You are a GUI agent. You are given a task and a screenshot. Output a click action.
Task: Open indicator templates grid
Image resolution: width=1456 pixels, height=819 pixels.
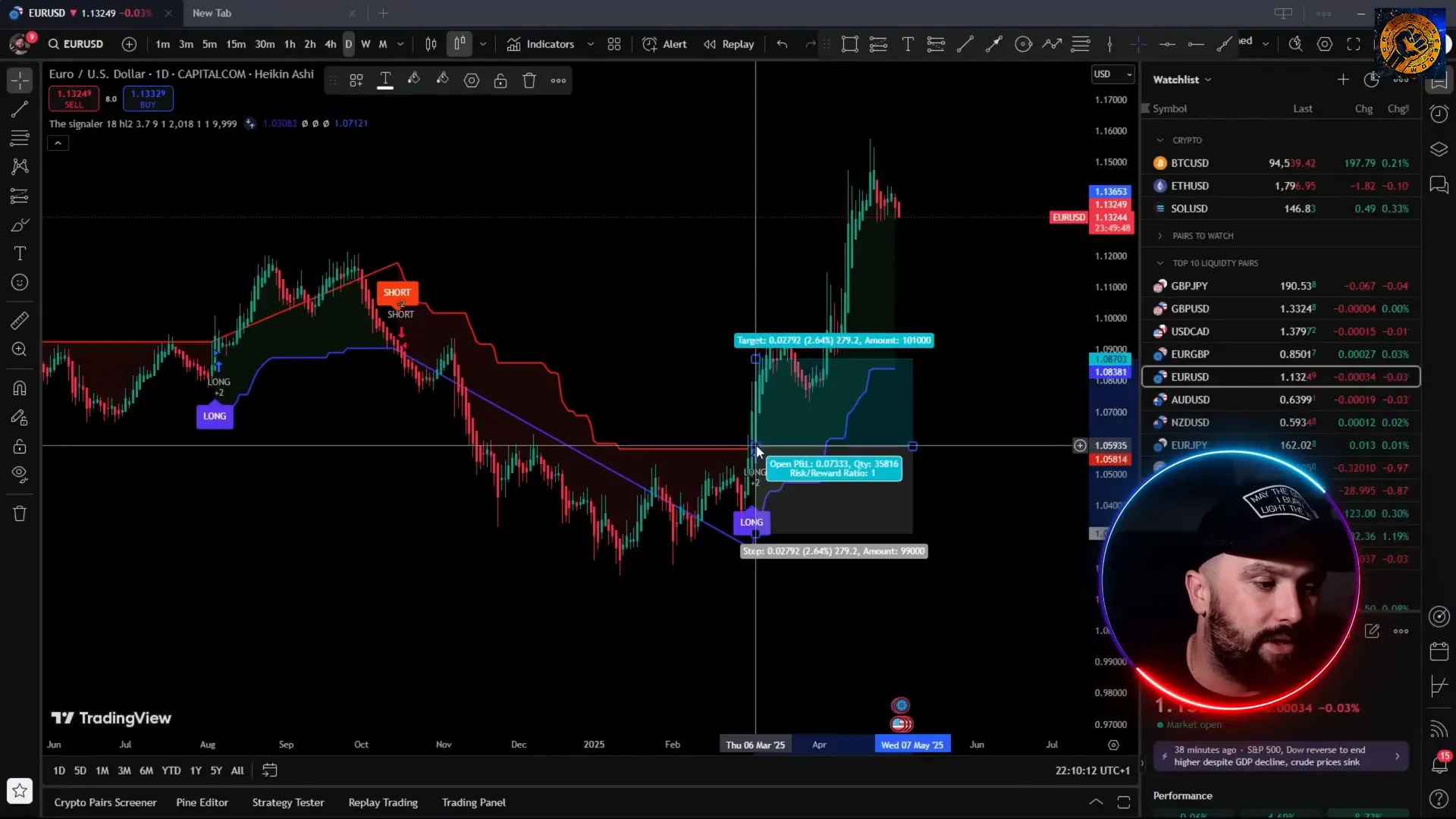coord(614,44)
